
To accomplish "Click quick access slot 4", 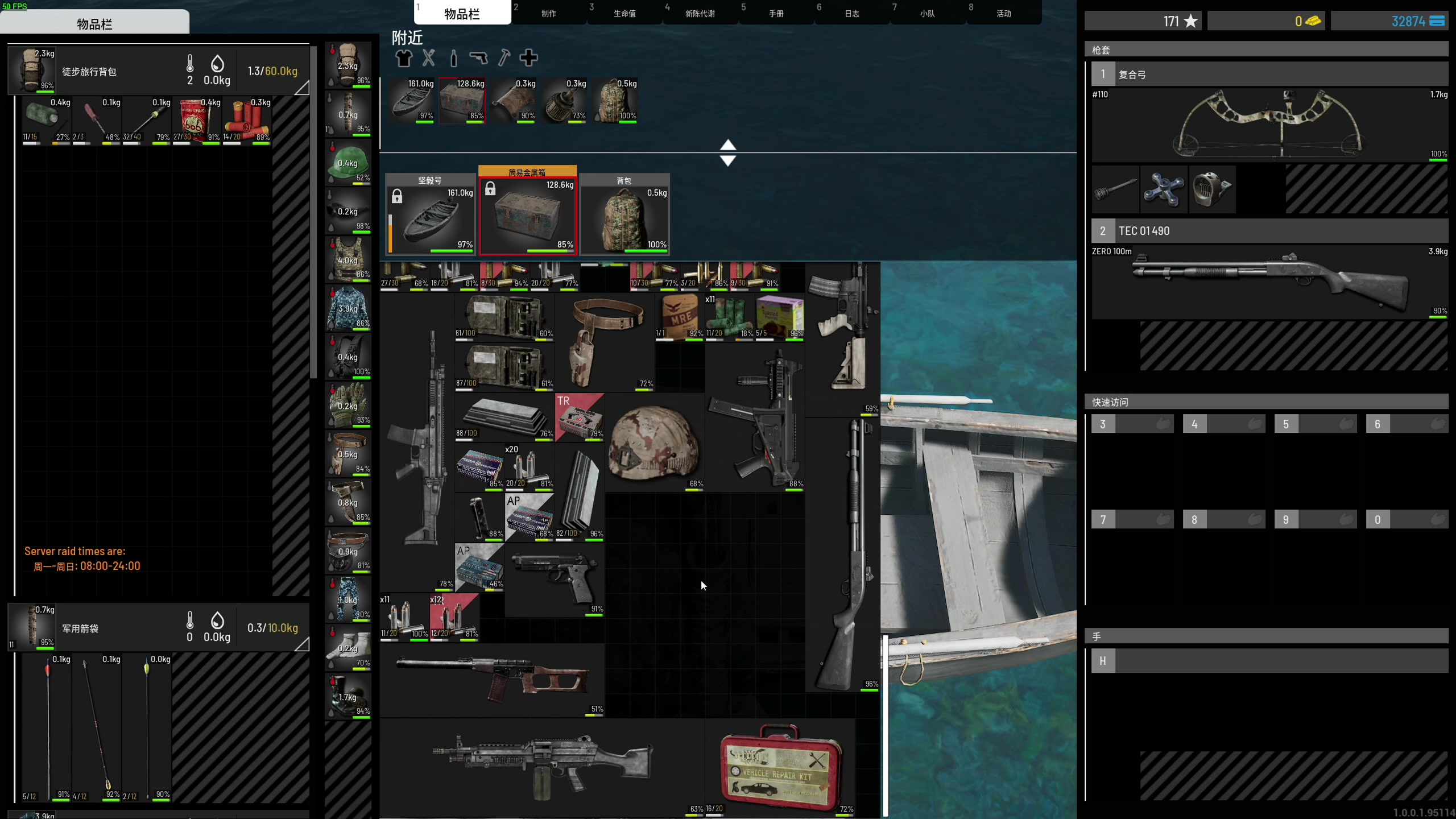I will (1224, 424).
